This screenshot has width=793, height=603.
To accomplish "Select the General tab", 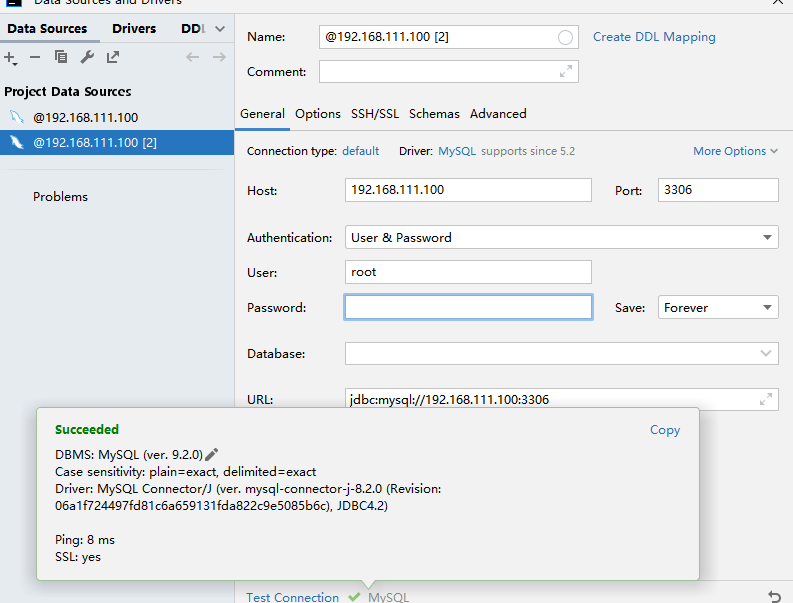I will pos(262,114).
